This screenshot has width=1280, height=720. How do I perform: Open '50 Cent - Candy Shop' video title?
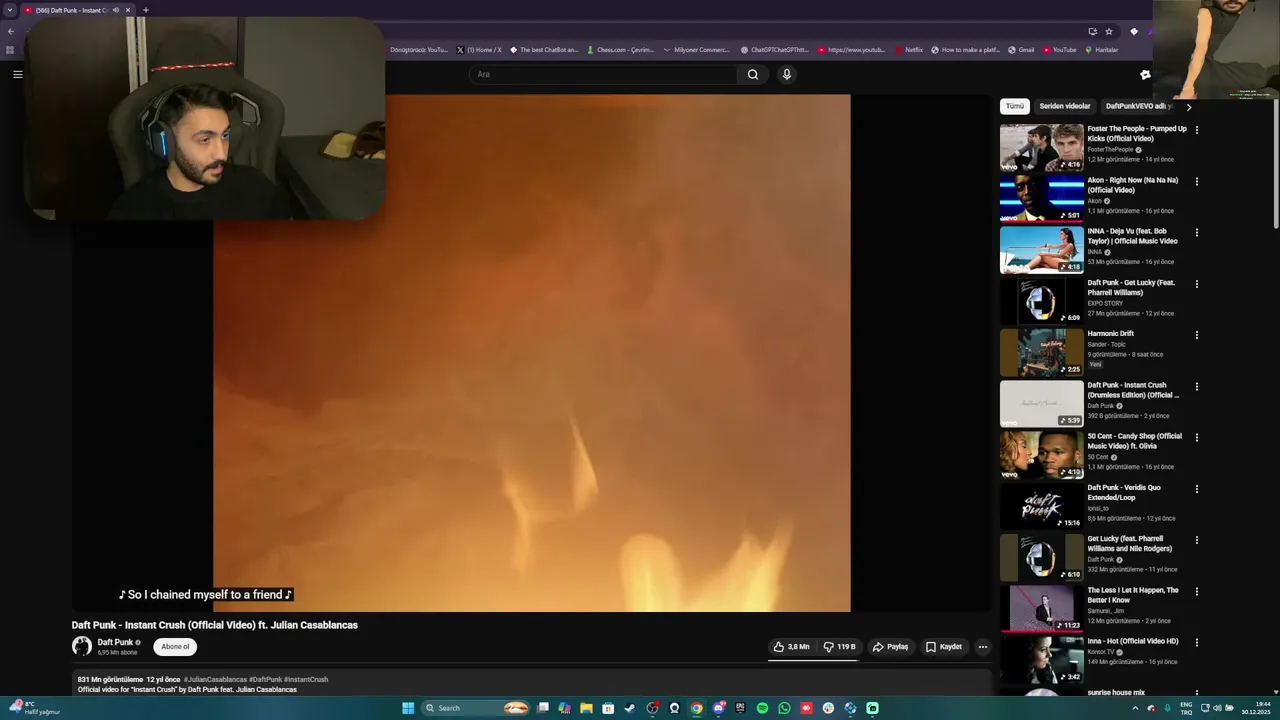tap(1135, 441)
